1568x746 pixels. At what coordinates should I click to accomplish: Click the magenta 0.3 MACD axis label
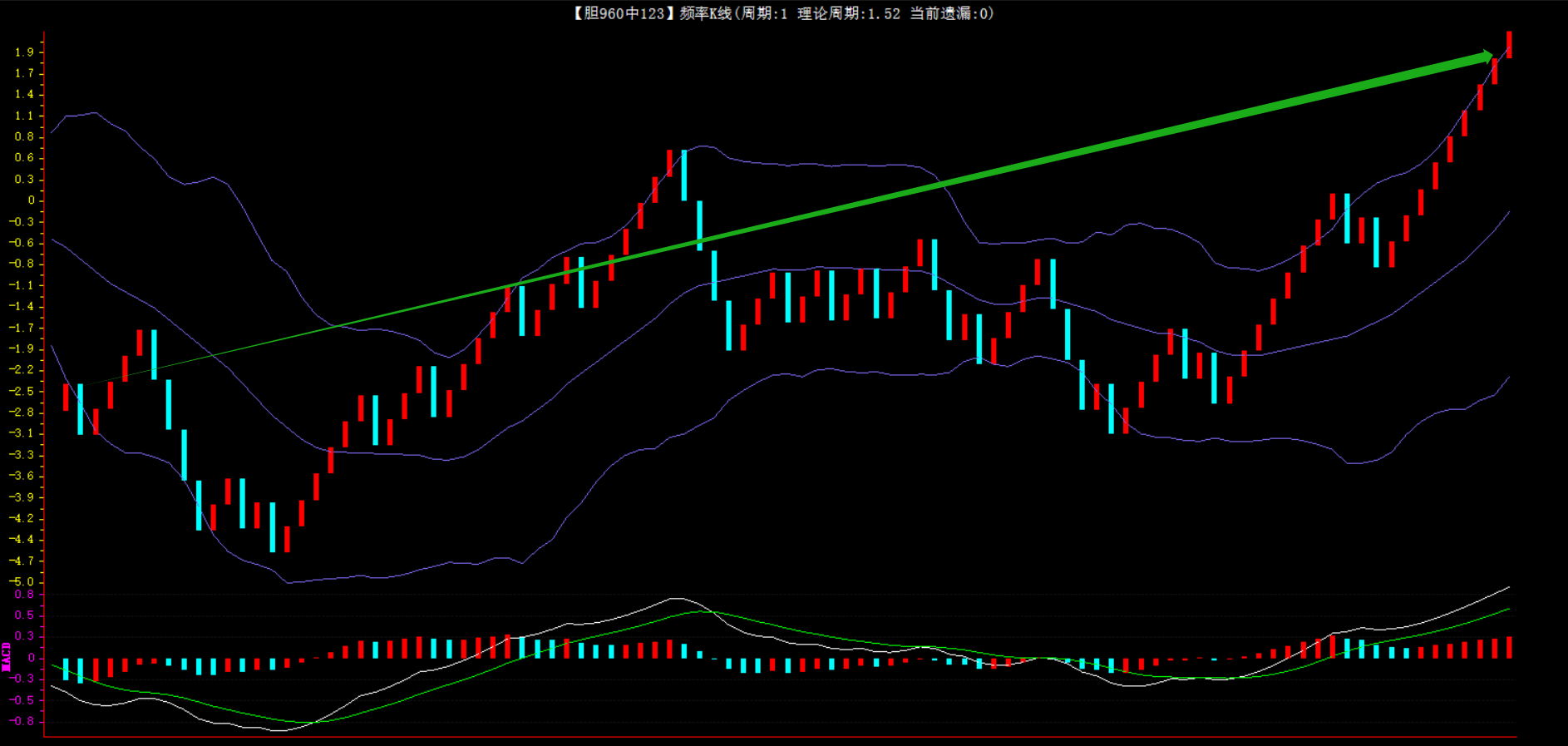[24, 636]
